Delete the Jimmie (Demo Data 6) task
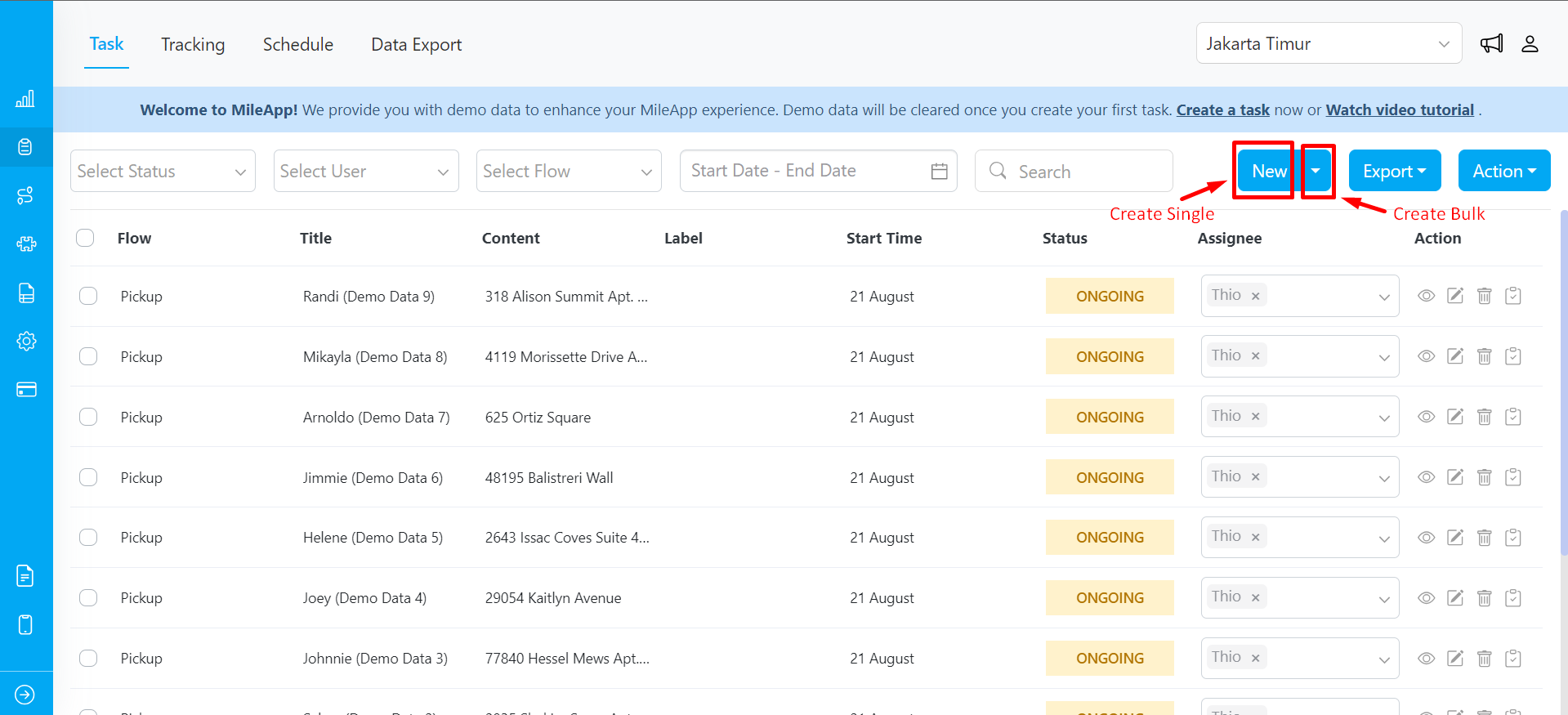1568x715 pixels. click(1485, 477)
